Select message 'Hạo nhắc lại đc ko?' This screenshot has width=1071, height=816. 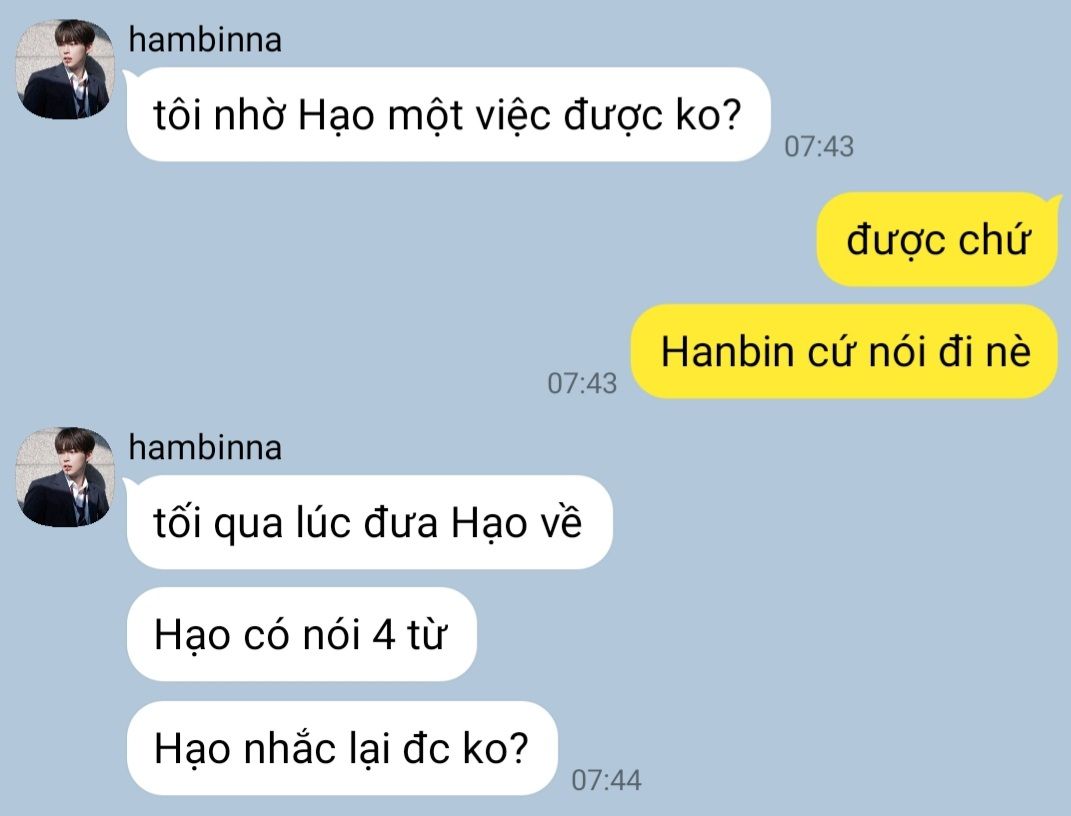tap(342, 748)
